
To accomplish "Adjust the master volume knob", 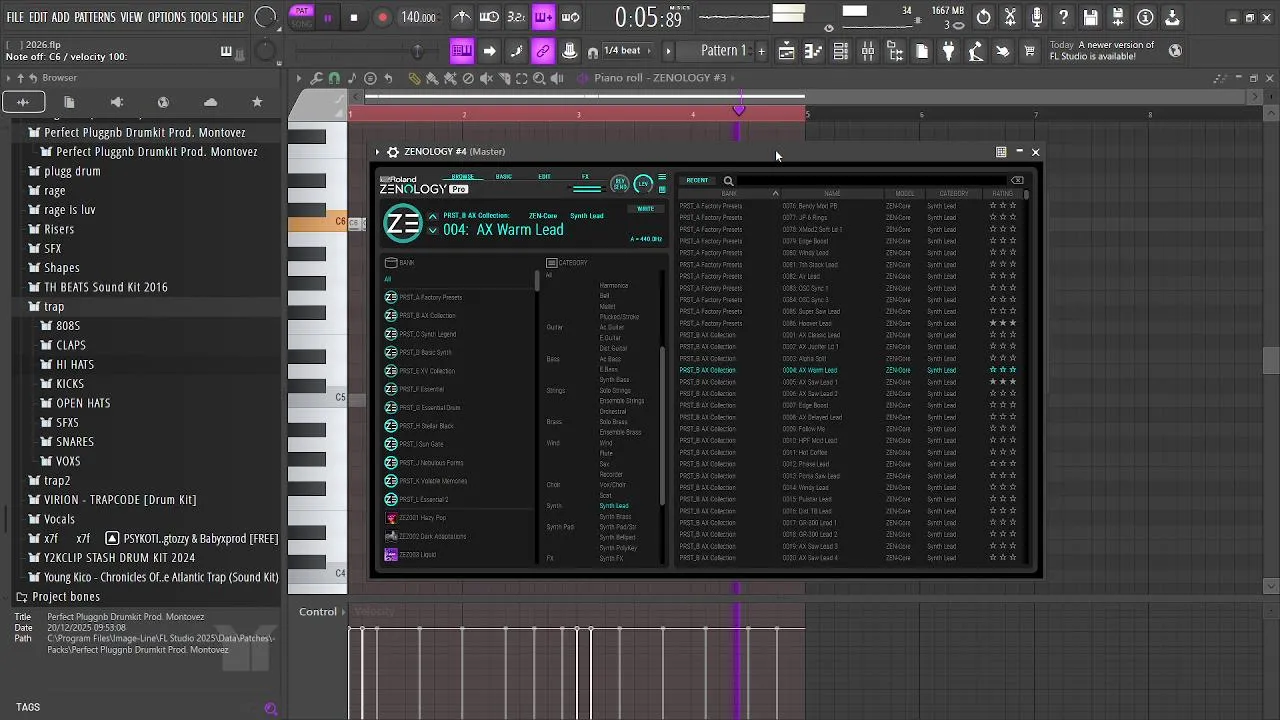I will tap(265, 16).
